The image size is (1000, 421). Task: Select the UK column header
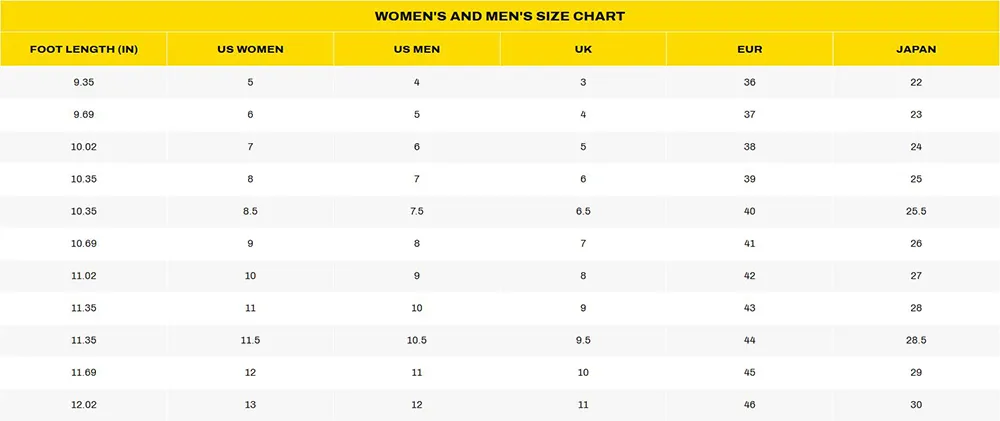coord(583,49)
